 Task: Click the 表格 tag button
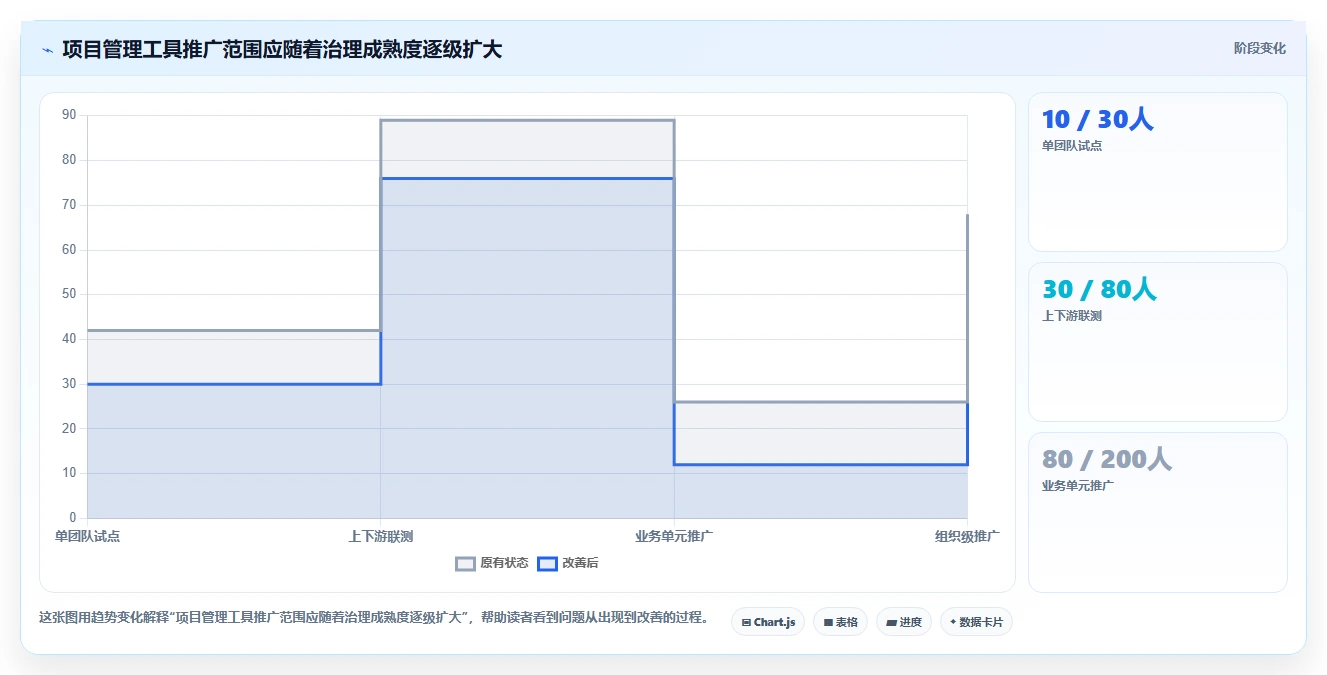point(840,622)
